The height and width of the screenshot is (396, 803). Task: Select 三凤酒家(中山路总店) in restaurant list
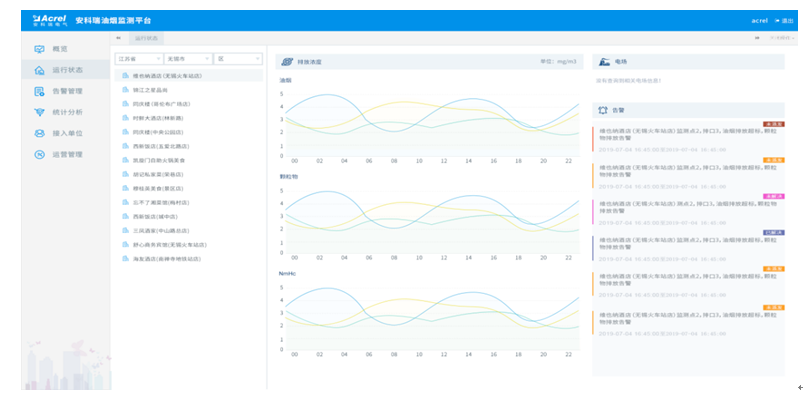click(x=188, y=231)
